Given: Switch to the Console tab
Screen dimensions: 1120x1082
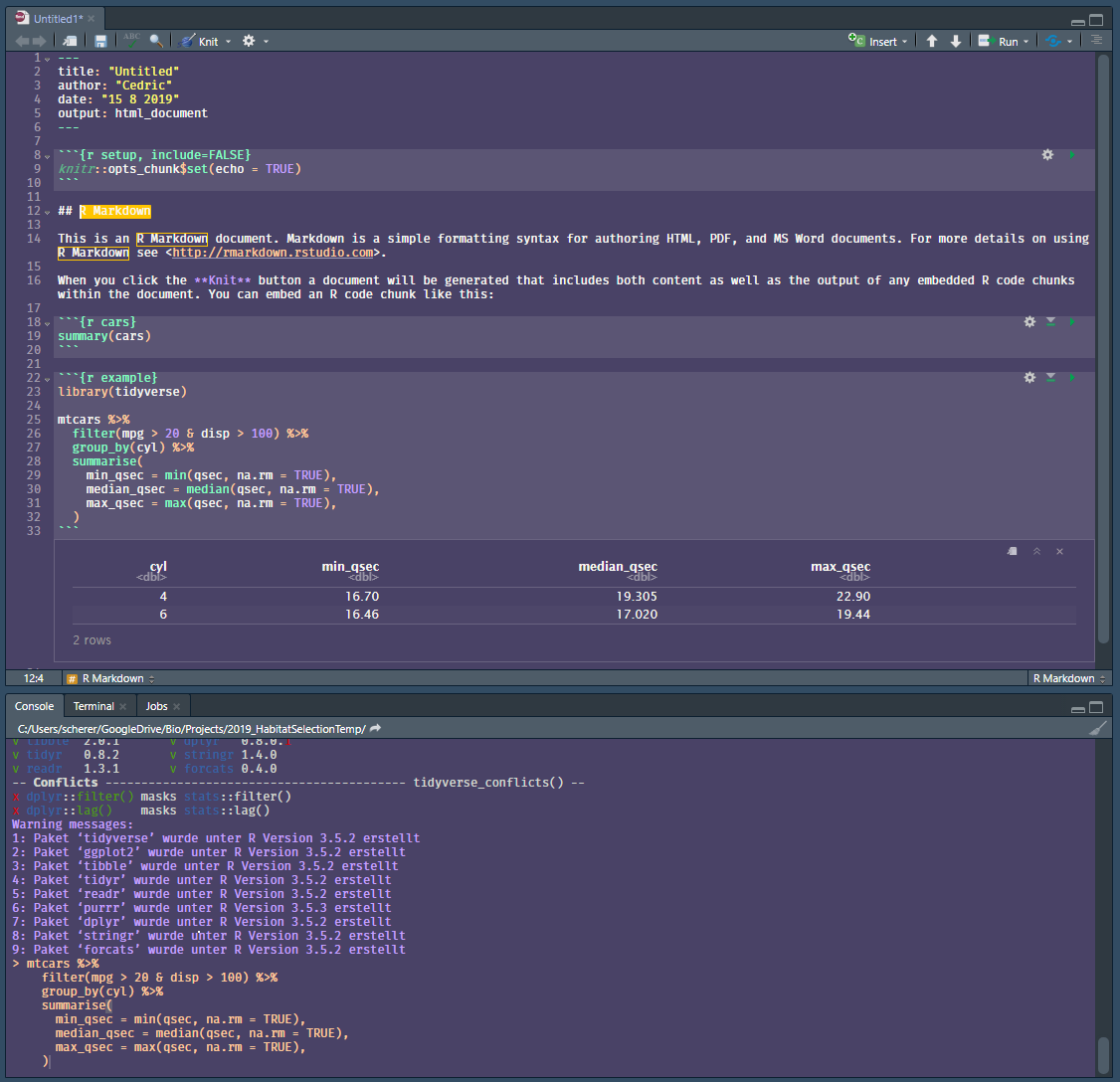Looking at the screenshot, I should tap(34, 706).
